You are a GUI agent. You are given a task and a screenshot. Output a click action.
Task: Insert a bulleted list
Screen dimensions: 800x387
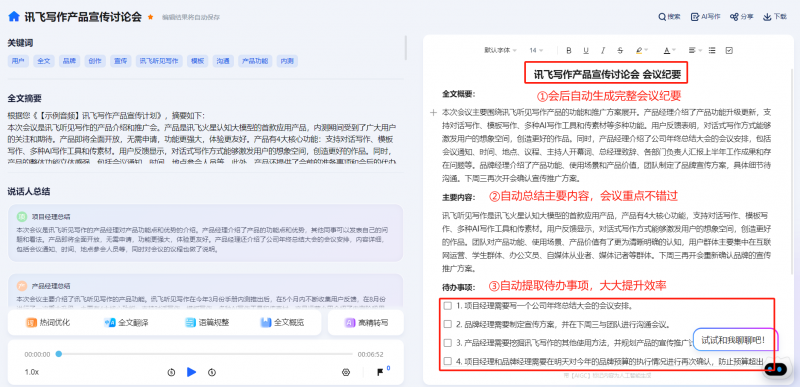(712, 50)
